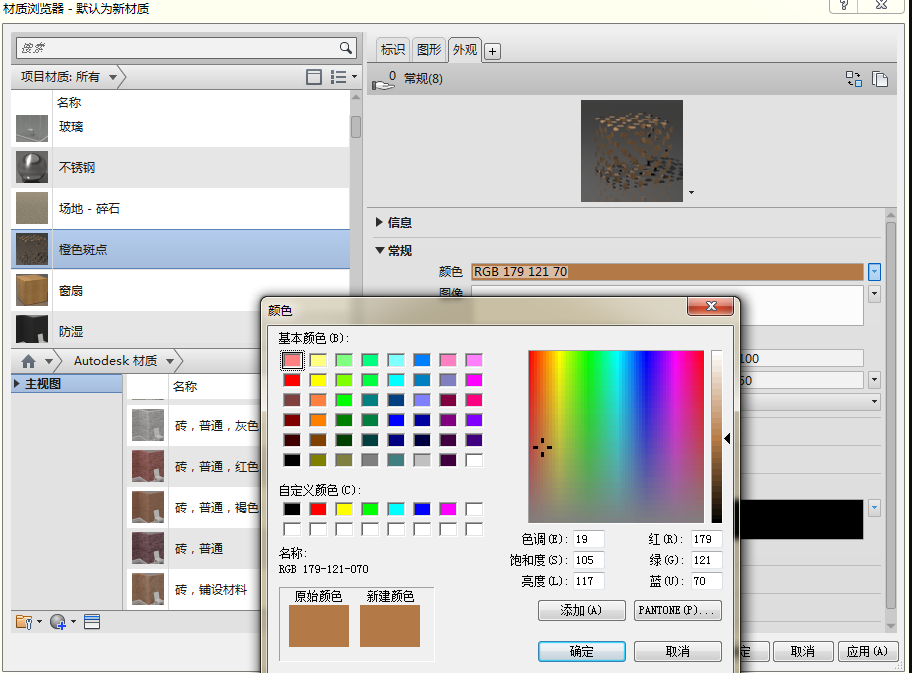The height and width of the screenshot is (673, 912).
Task: Click the replace asset icon
Action: click(x=854, y=79)
